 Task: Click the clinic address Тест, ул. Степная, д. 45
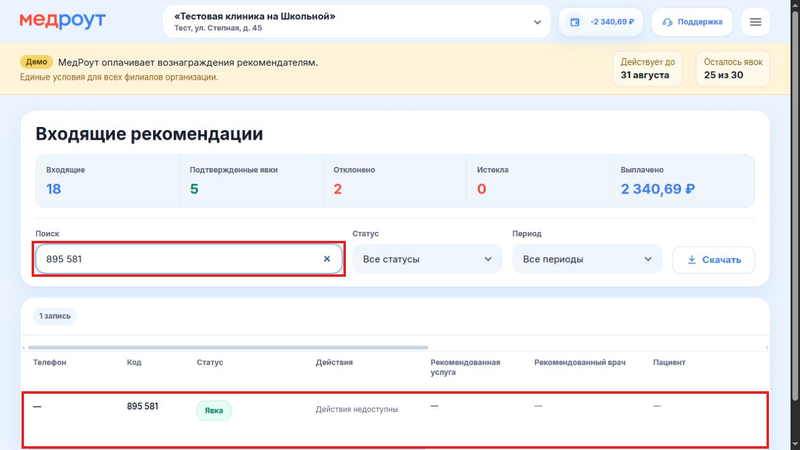218,28
